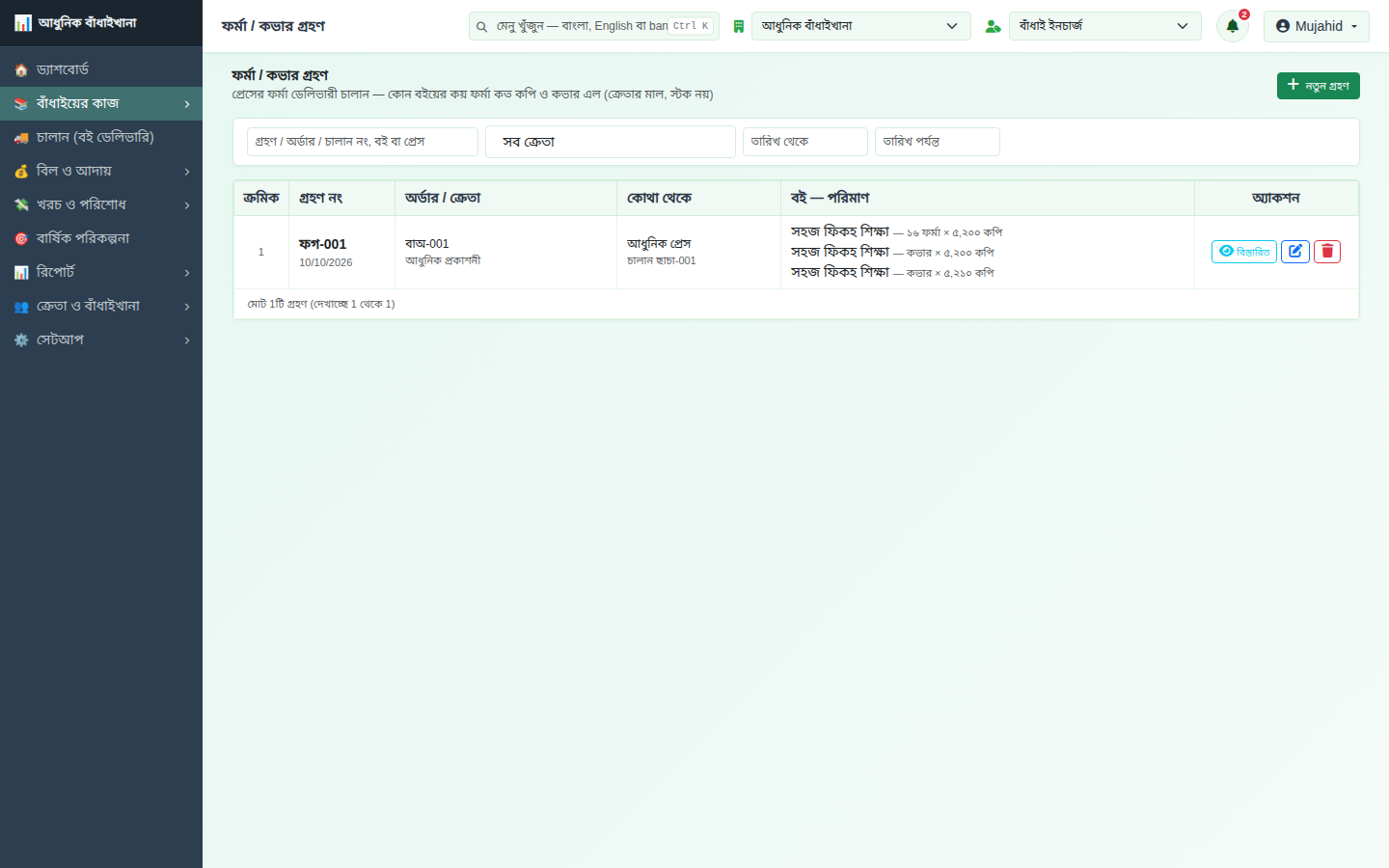This screenshot has height=868, width=1389.
Task: Open the Mujahid user menu
Action: click(1317, 26)
